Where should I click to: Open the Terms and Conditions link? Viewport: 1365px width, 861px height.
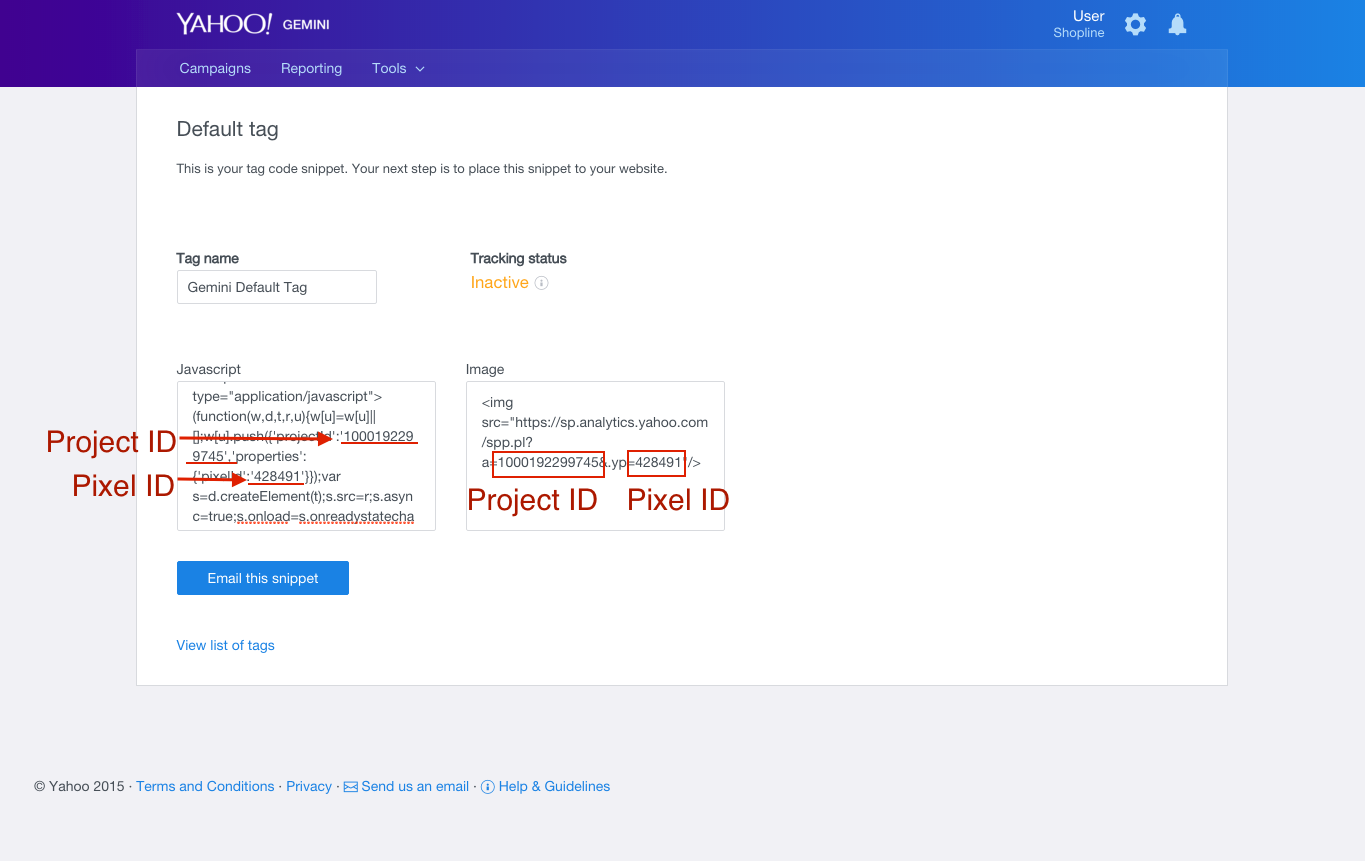(205, 786)
